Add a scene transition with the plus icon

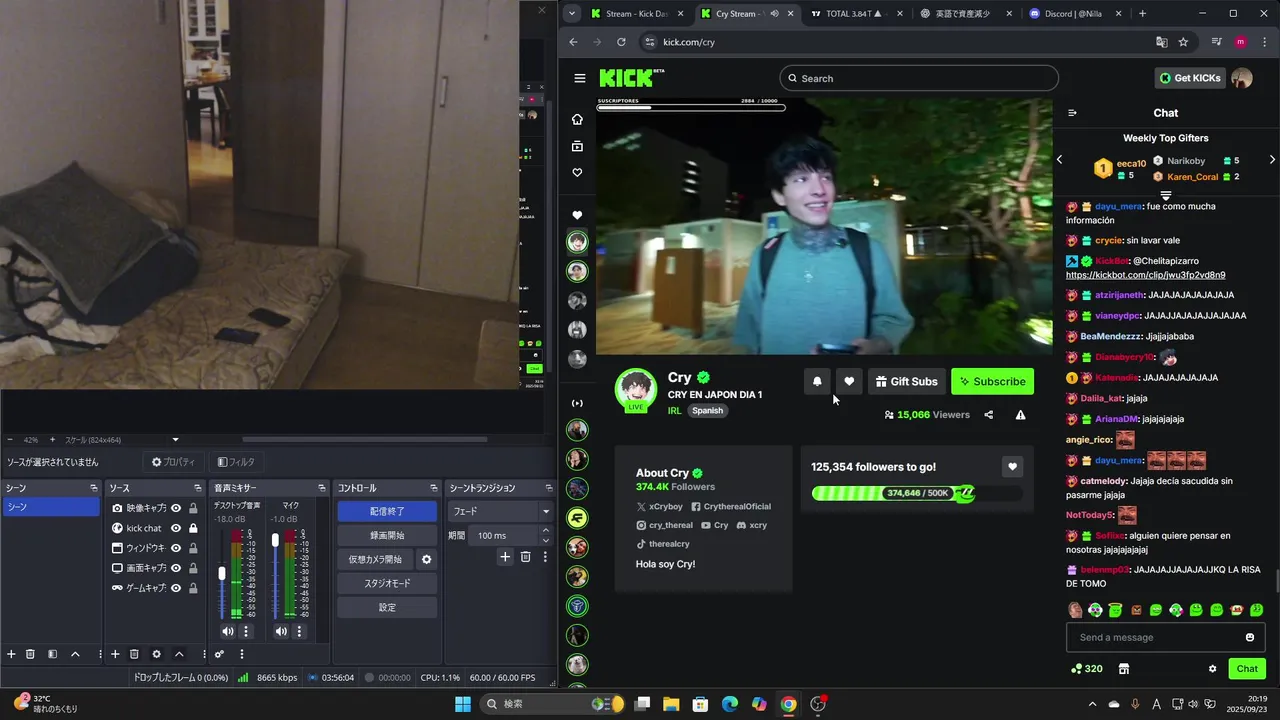[505, 557]
